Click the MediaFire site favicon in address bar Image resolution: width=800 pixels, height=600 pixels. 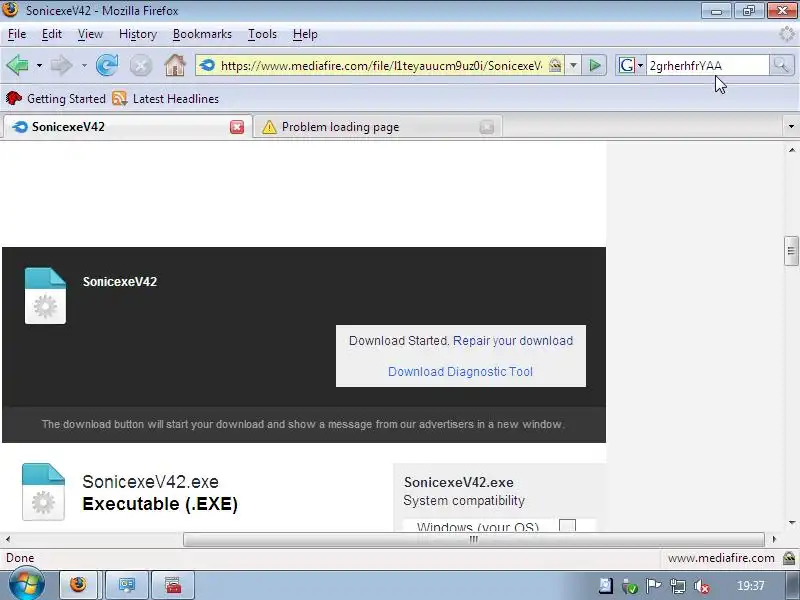pyautogui.click(x=207, y=65)
